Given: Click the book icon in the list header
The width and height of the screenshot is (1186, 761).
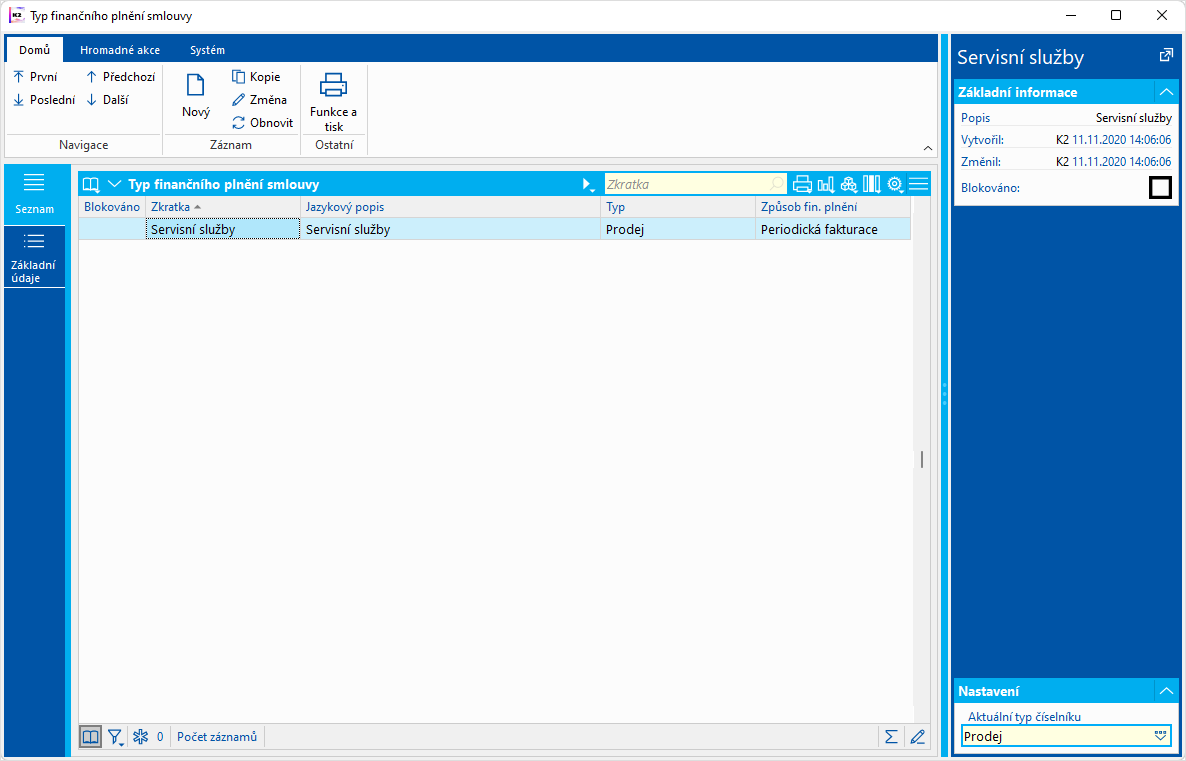Looking at the screenshot, I should [92, 184].
